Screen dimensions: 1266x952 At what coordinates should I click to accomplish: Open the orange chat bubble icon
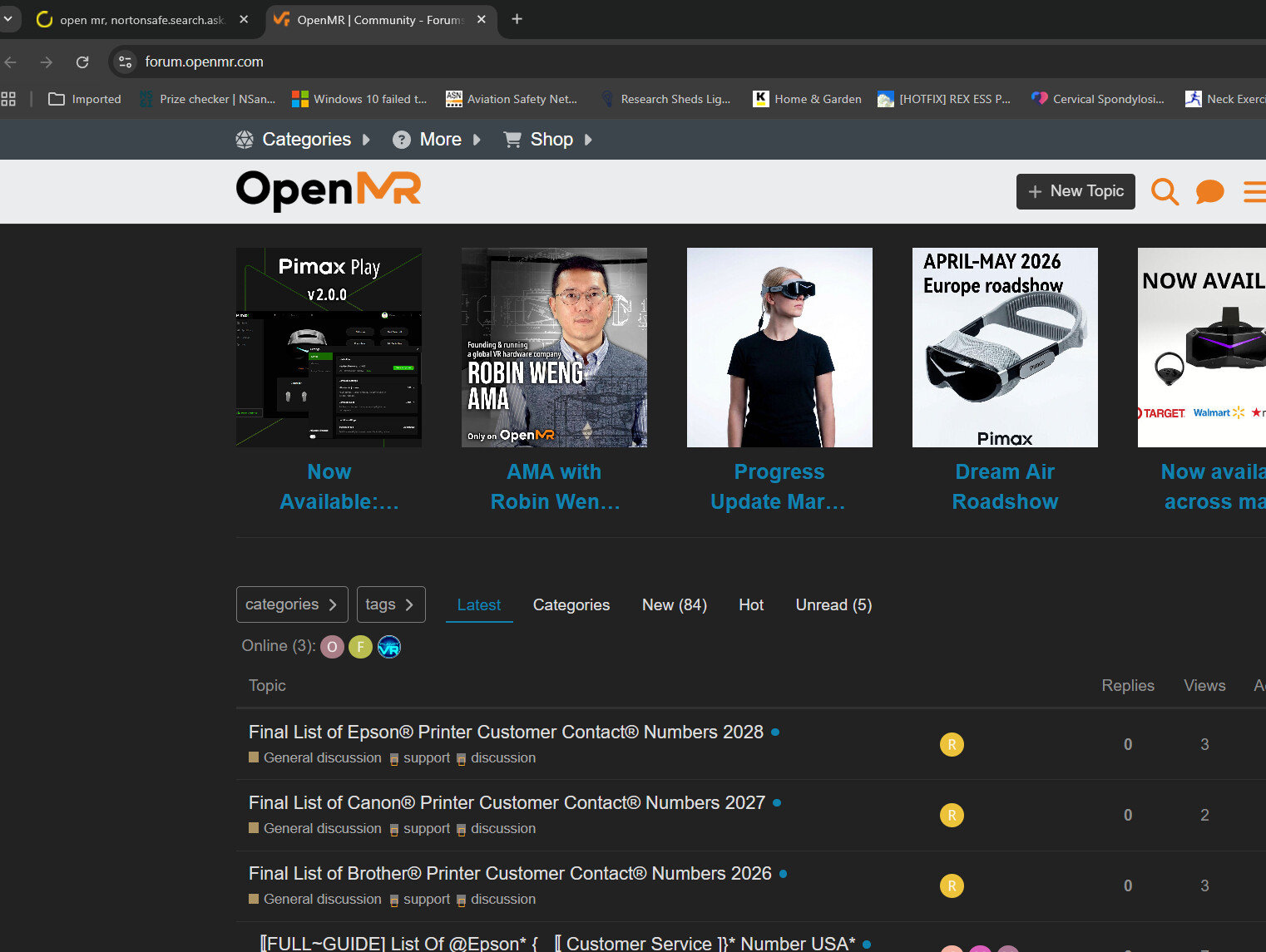tap(1209, 192)
